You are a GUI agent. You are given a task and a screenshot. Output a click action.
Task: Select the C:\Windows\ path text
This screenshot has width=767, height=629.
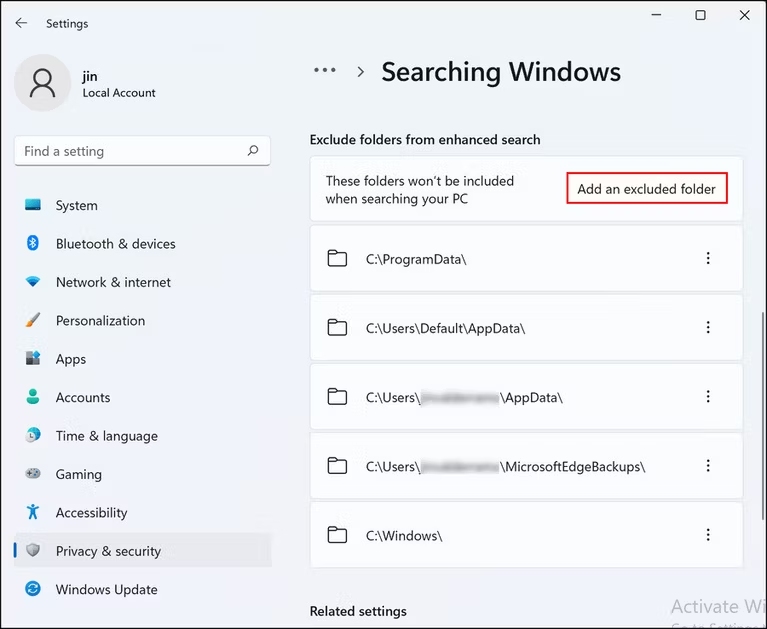tap(404, 536)
